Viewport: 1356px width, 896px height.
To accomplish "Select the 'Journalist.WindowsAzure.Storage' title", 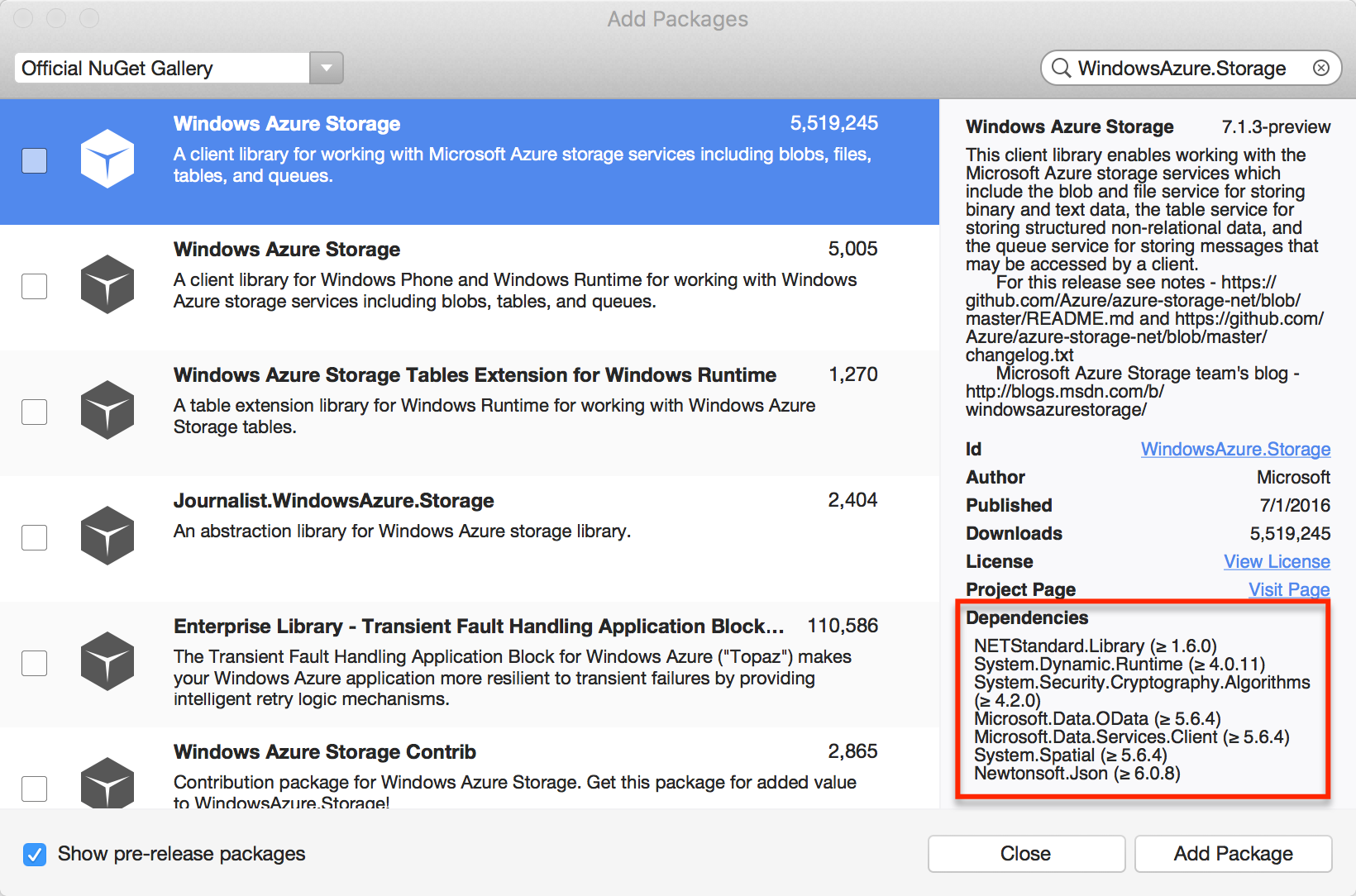I will [334, 501].
